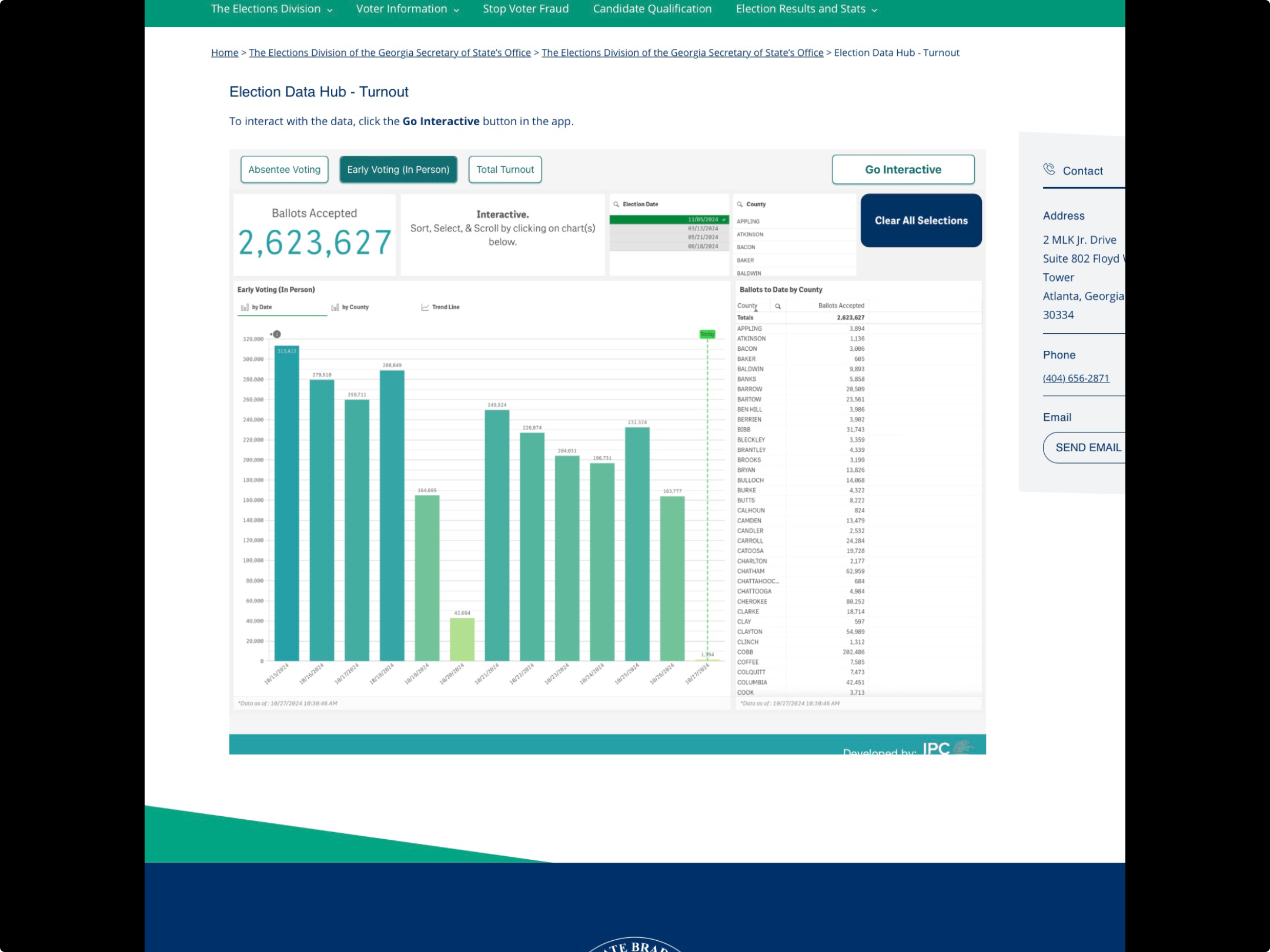The width and height of the screenshot is (1270, 952).
Task: Expand Election Results and Stats menu
Action: (x=807, y=9)
